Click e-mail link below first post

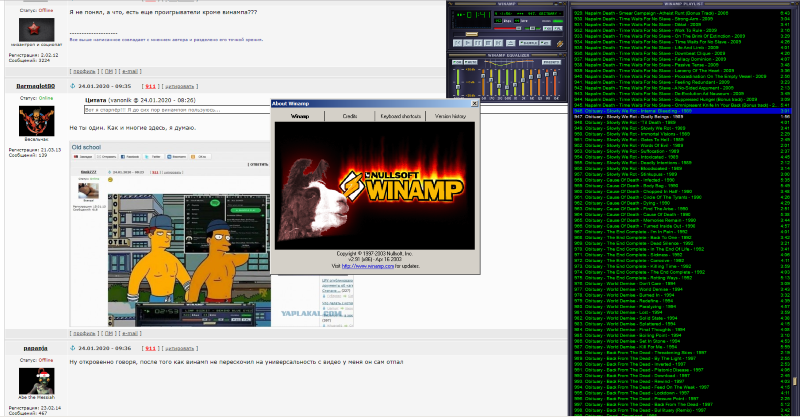point(130,71)
